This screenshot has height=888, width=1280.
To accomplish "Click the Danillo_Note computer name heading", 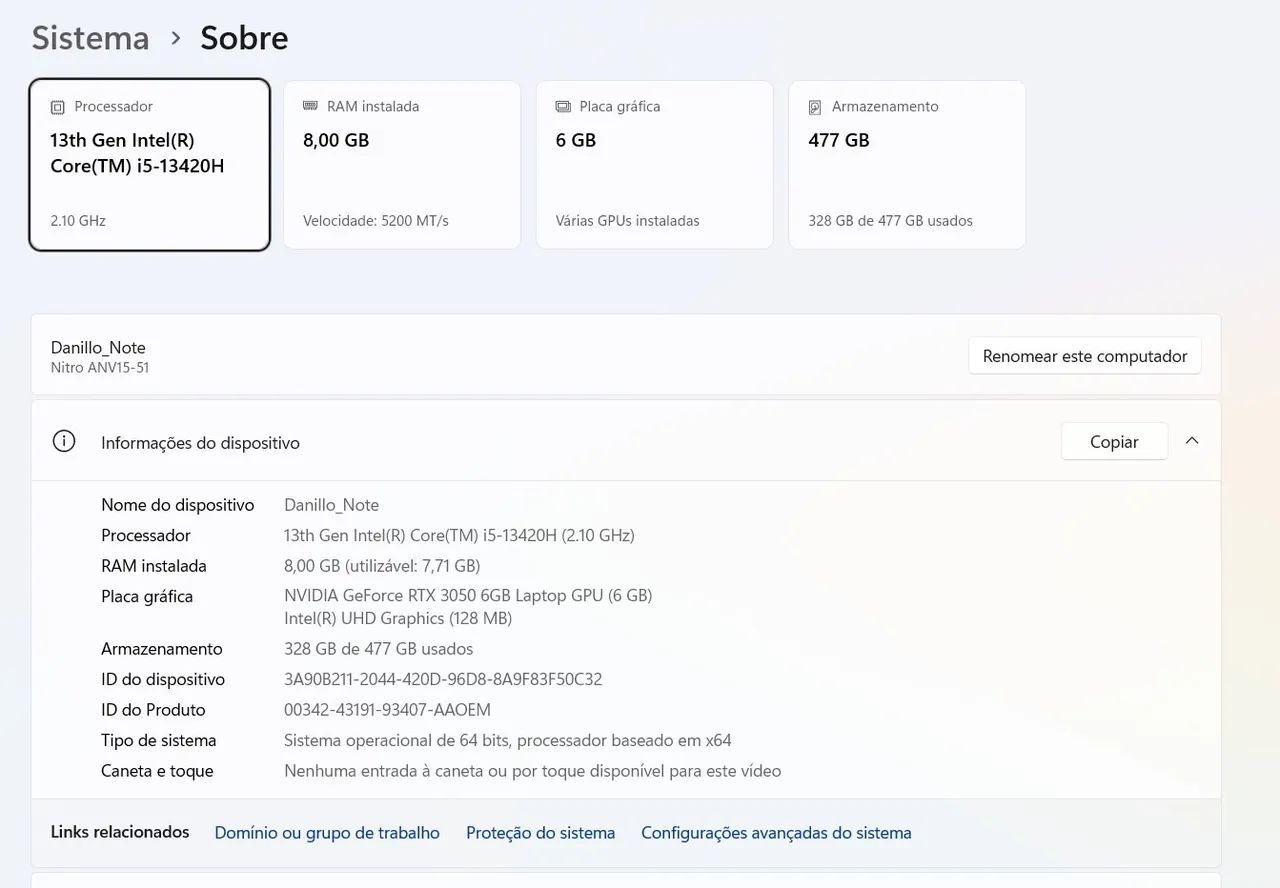I will point(98,347).
